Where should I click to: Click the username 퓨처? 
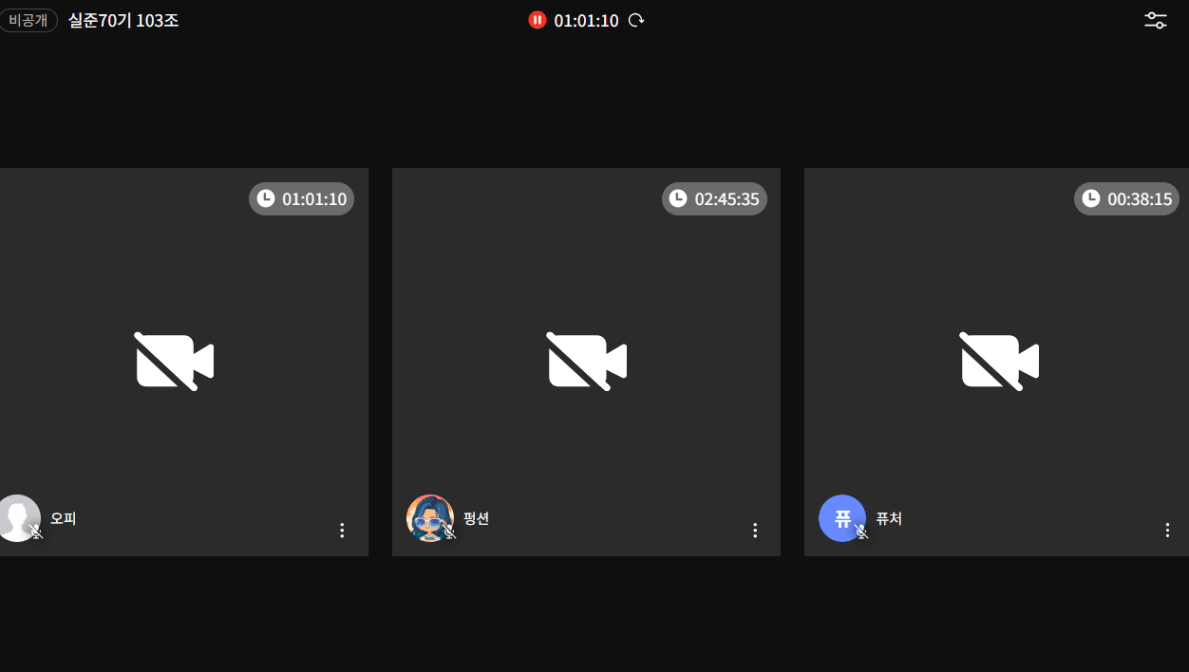coord(889,518)
